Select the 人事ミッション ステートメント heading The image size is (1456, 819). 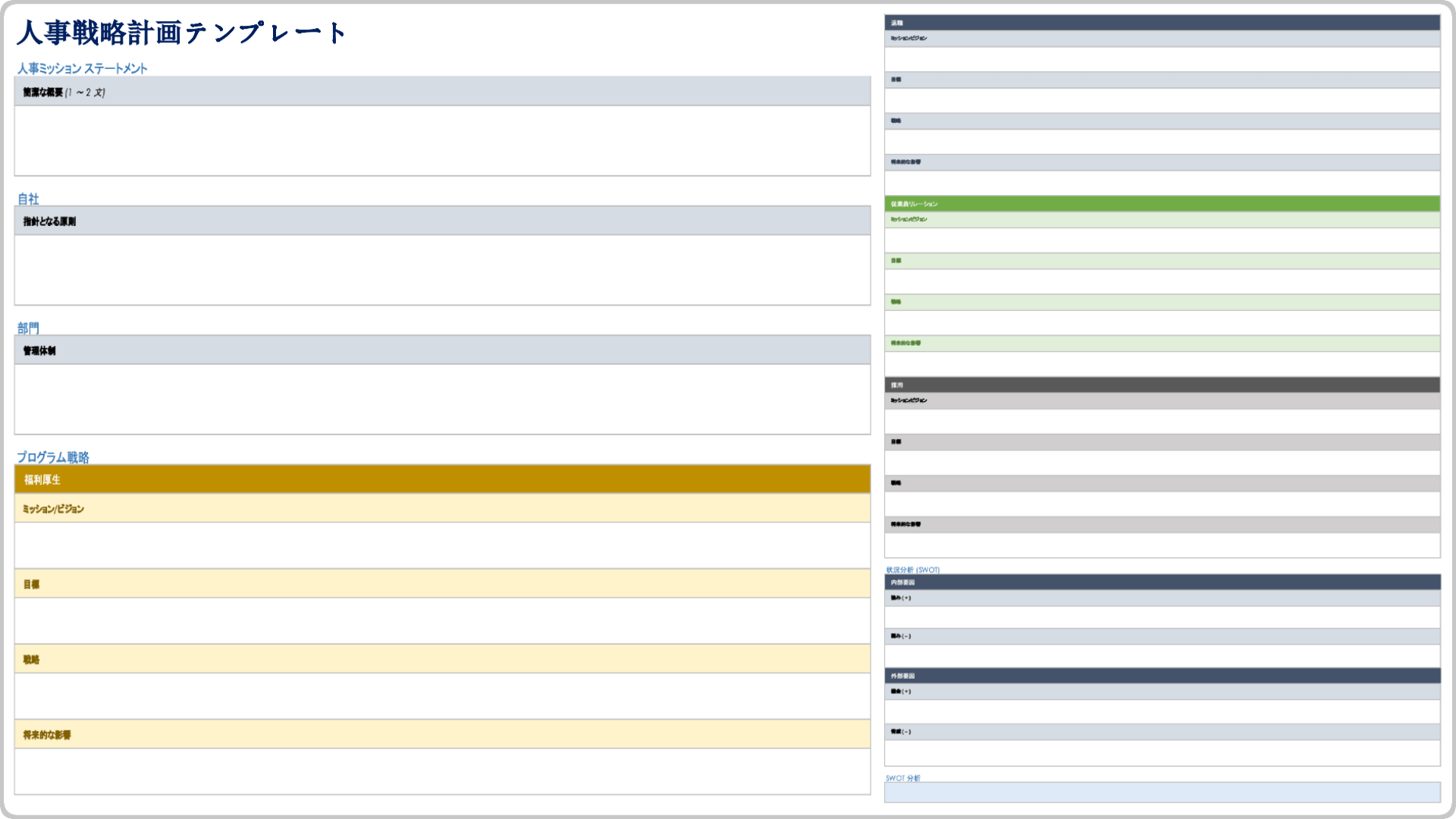82,68
